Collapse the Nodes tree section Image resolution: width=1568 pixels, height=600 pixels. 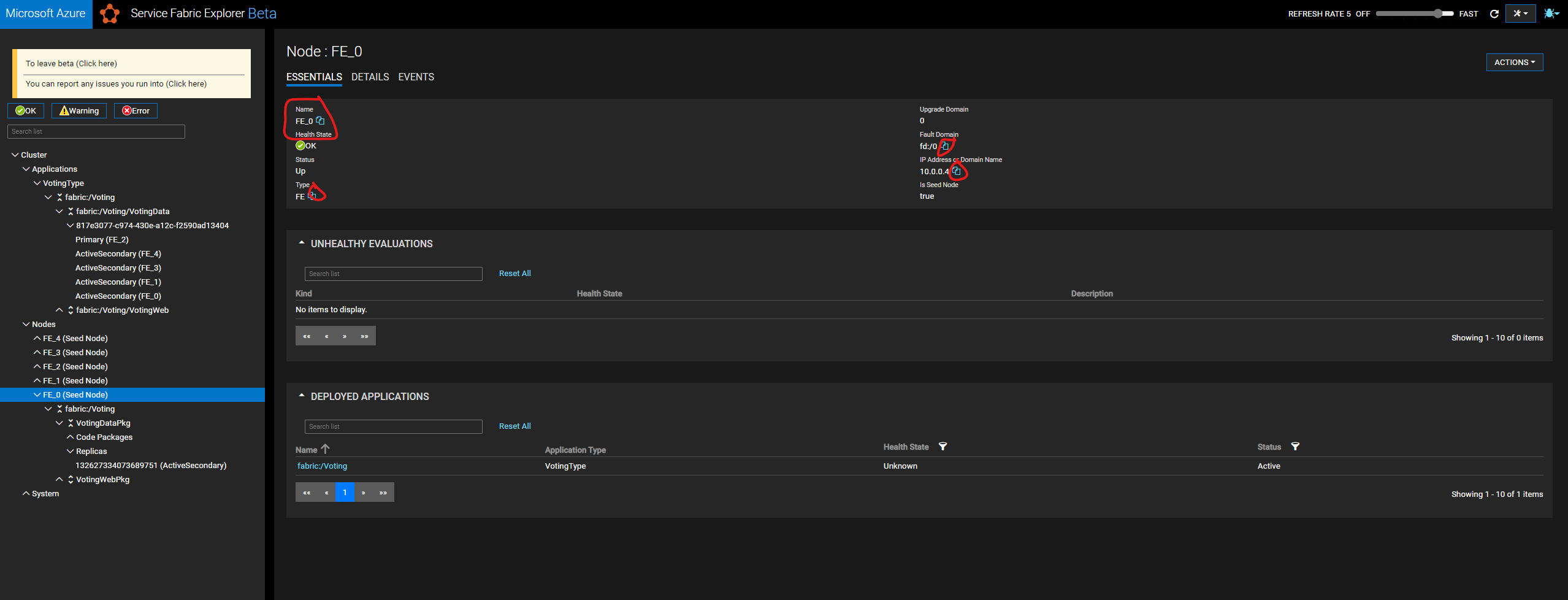pyautogui.click(x=26, y=324)
